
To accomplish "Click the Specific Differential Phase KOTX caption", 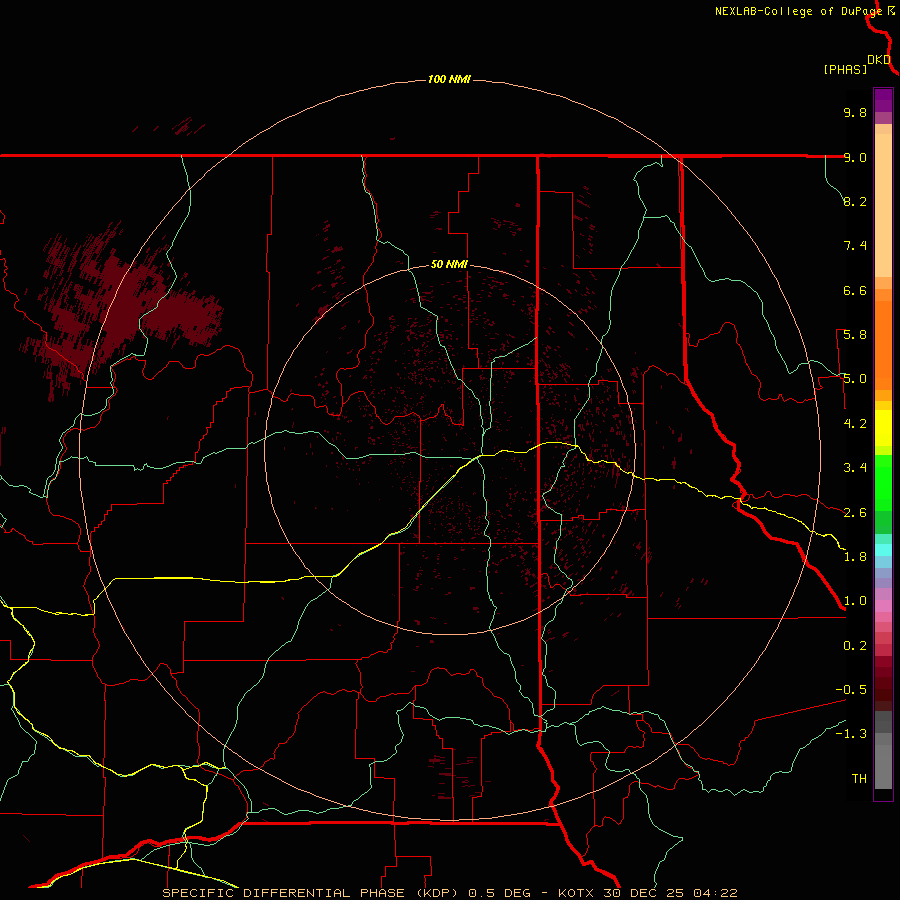I will pos(450,893).
